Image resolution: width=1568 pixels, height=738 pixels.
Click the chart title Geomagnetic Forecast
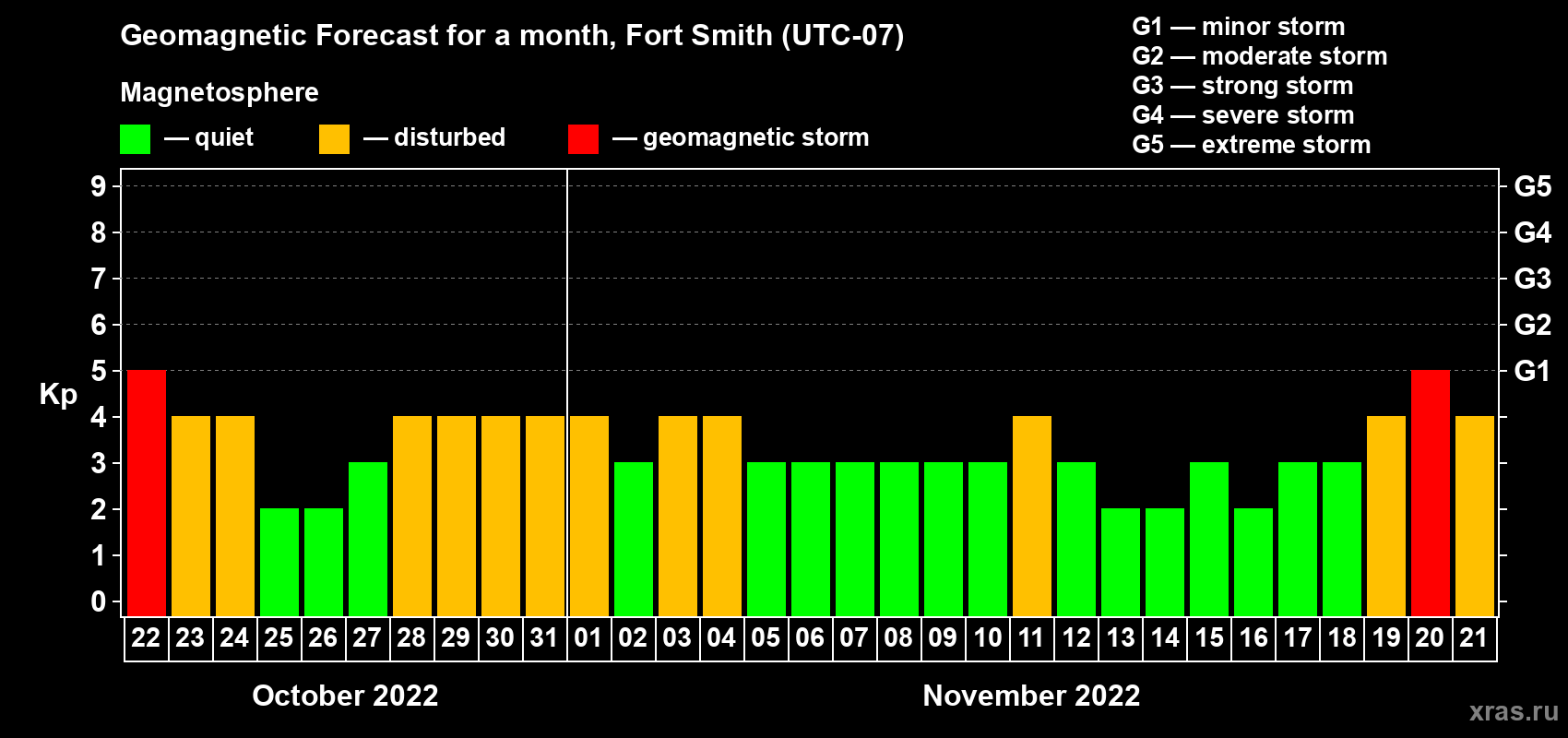click(512, 36)
